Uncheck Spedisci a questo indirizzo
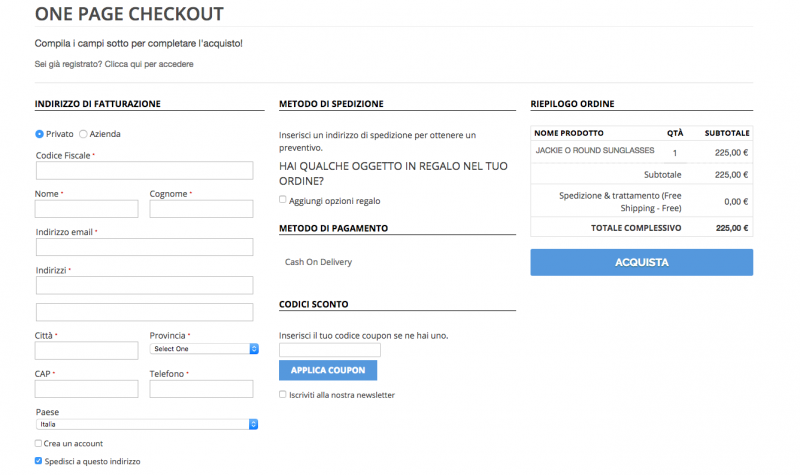800x475 pixels. pos(38,461)
